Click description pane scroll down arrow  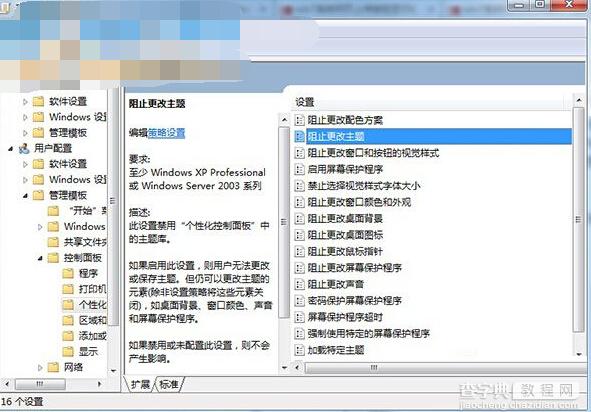click(284, 367)
